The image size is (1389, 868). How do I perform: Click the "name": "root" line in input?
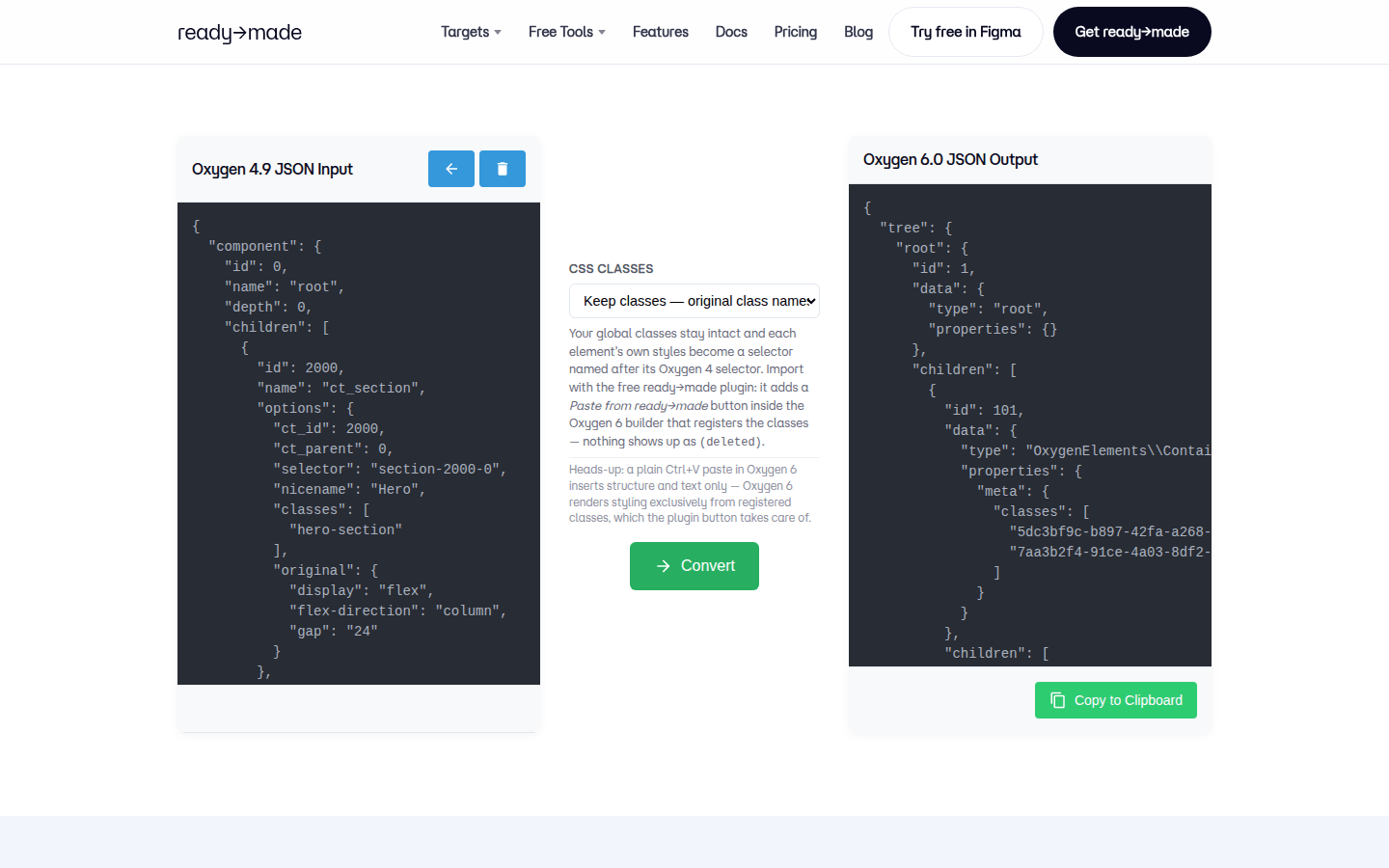point(285,286)
